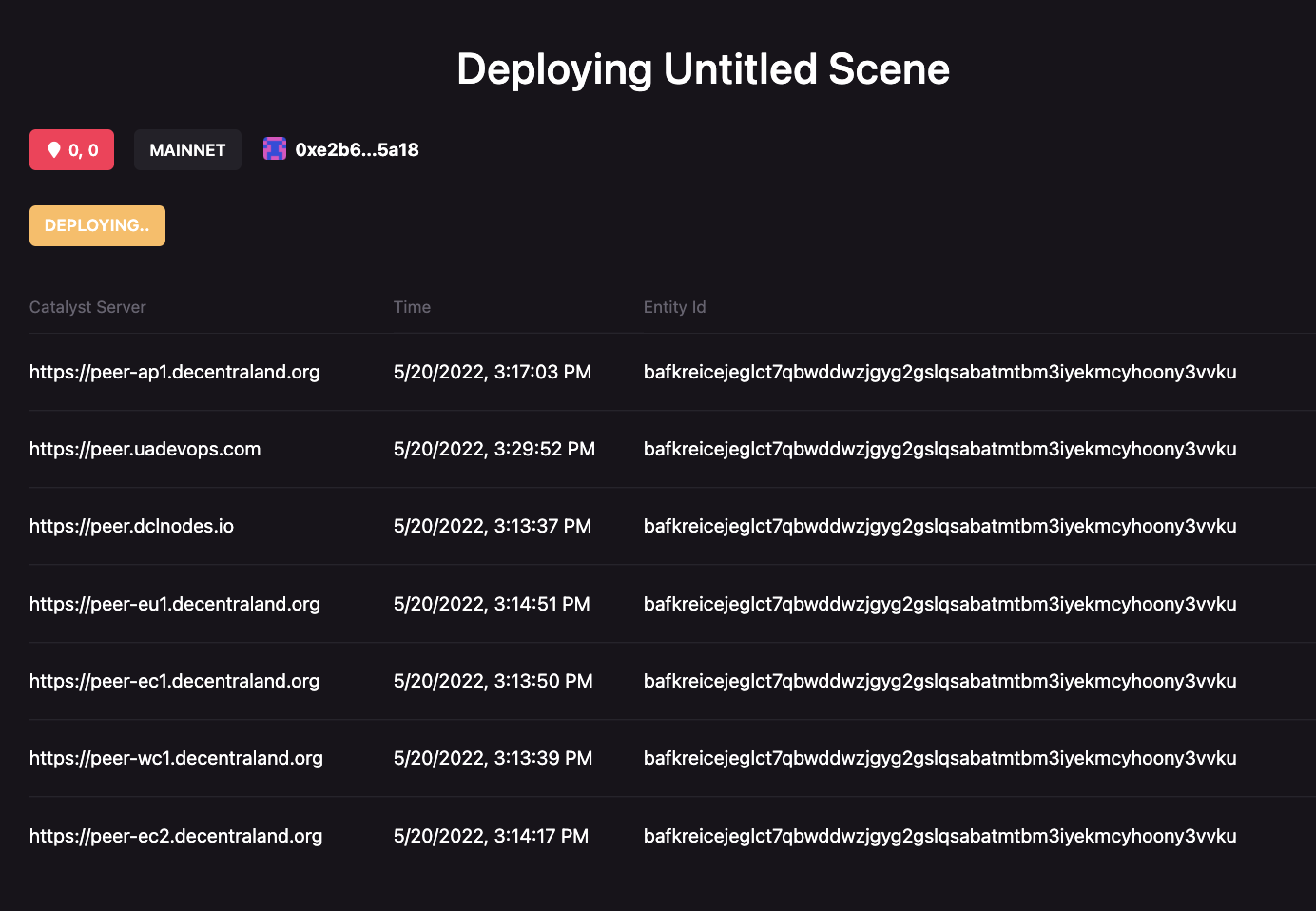Click the location pin icon

click(55, 149)
